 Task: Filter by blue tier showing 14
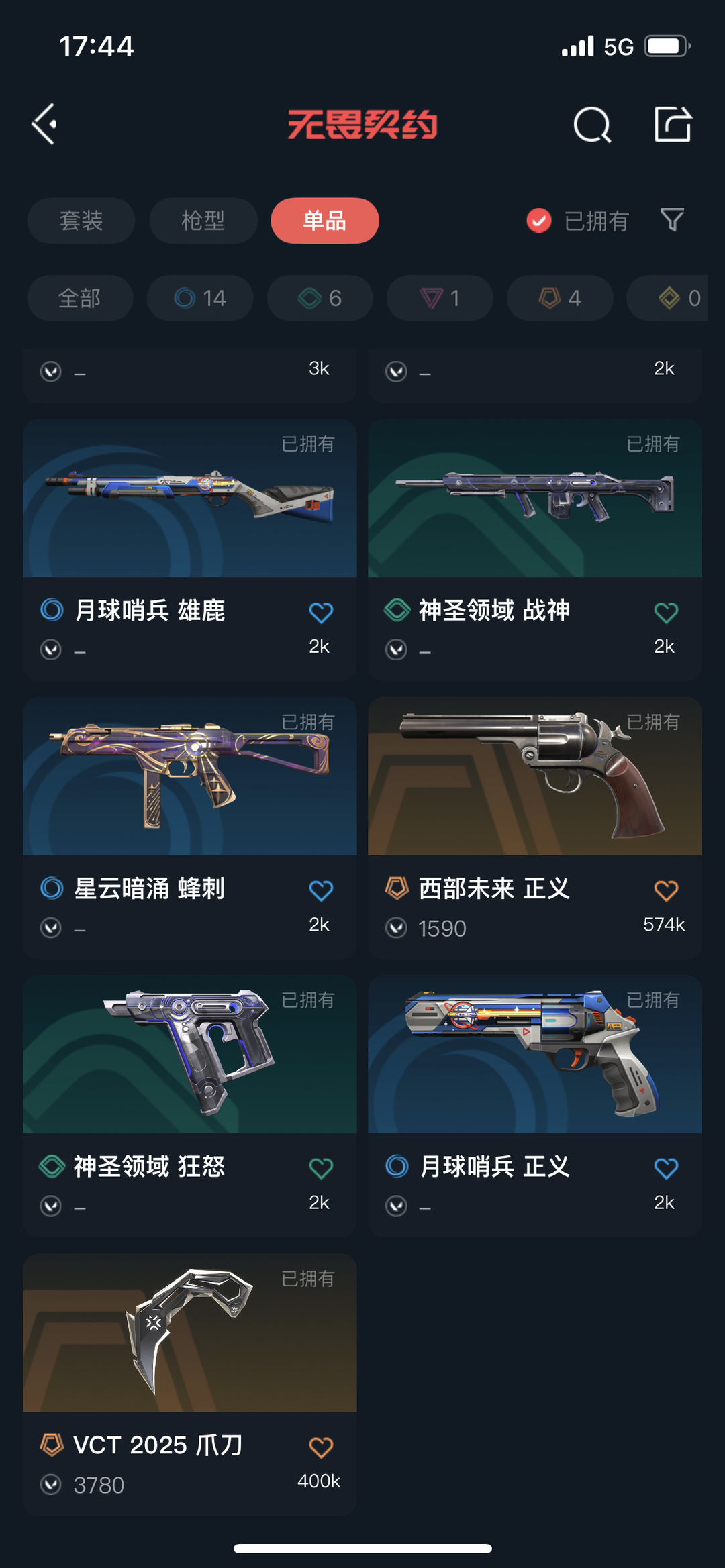(200, 298)
